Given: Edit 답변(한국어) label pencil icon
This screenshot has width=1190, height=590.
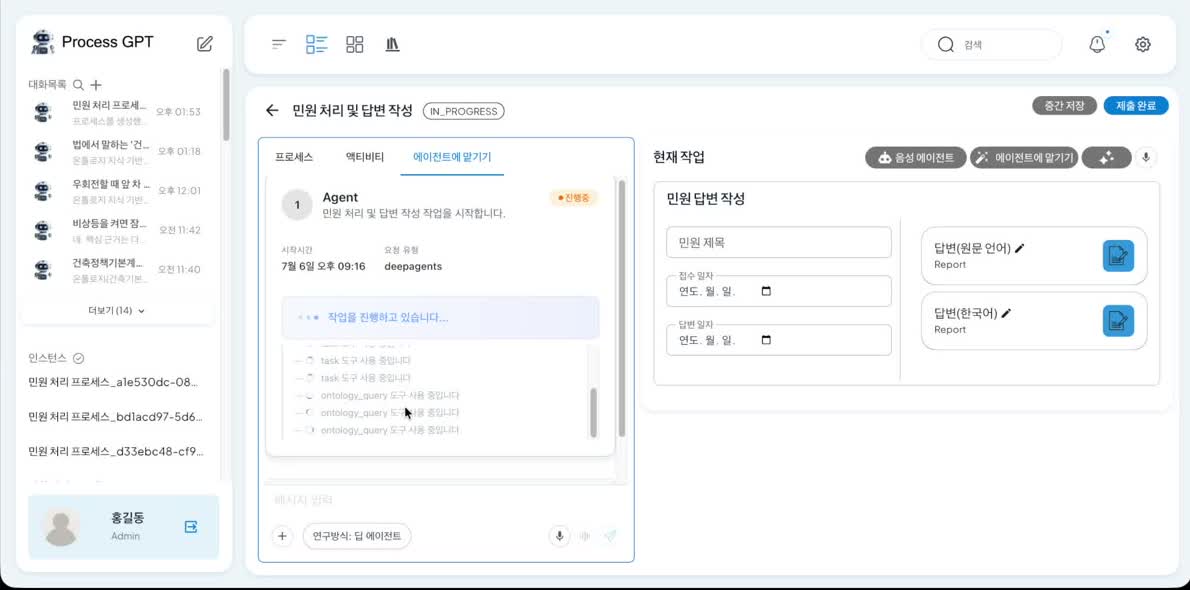Looking at the screenshot, I should click(1006, 313).
